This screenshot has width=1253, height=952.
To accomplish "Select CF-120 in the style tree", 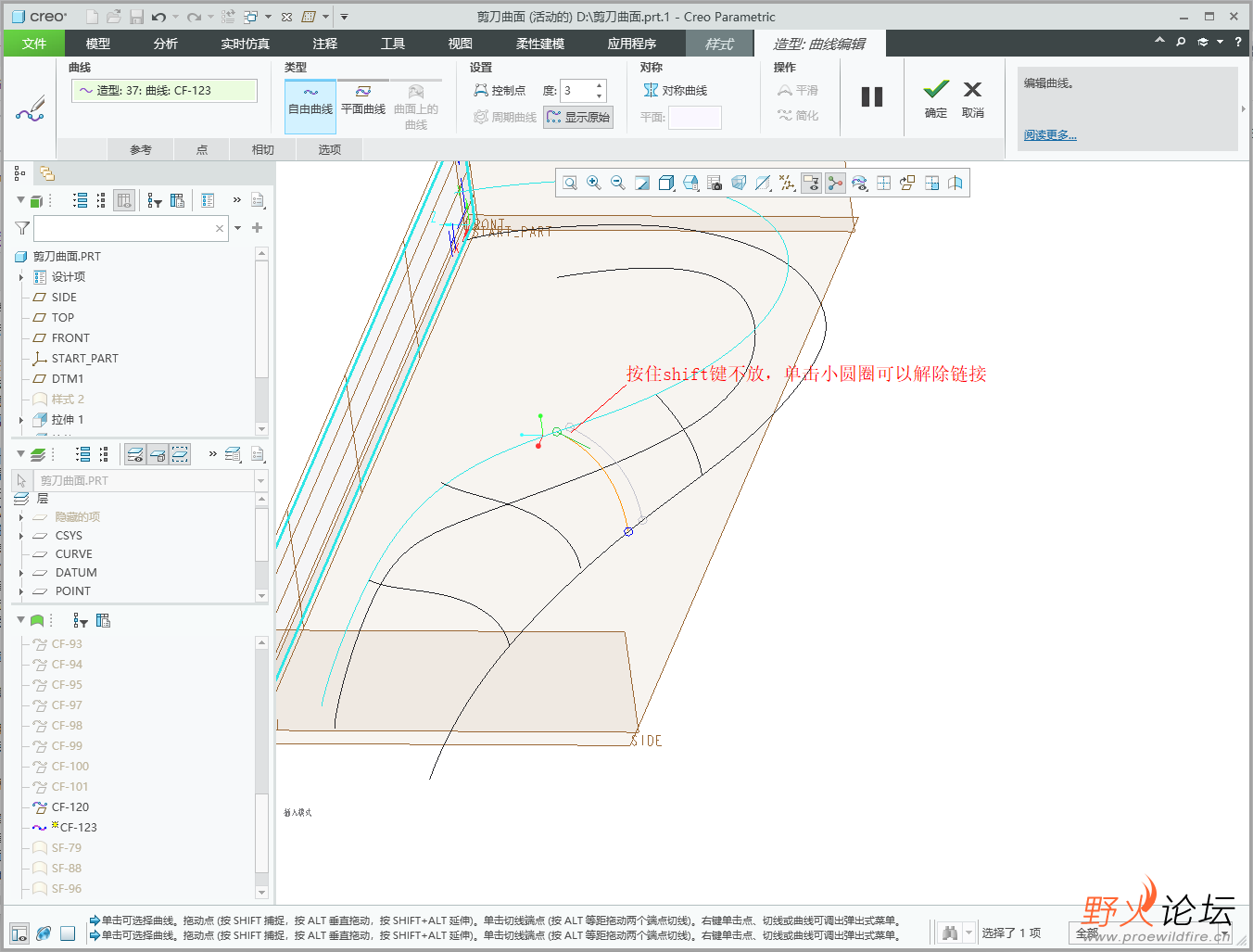I will 70,807.
